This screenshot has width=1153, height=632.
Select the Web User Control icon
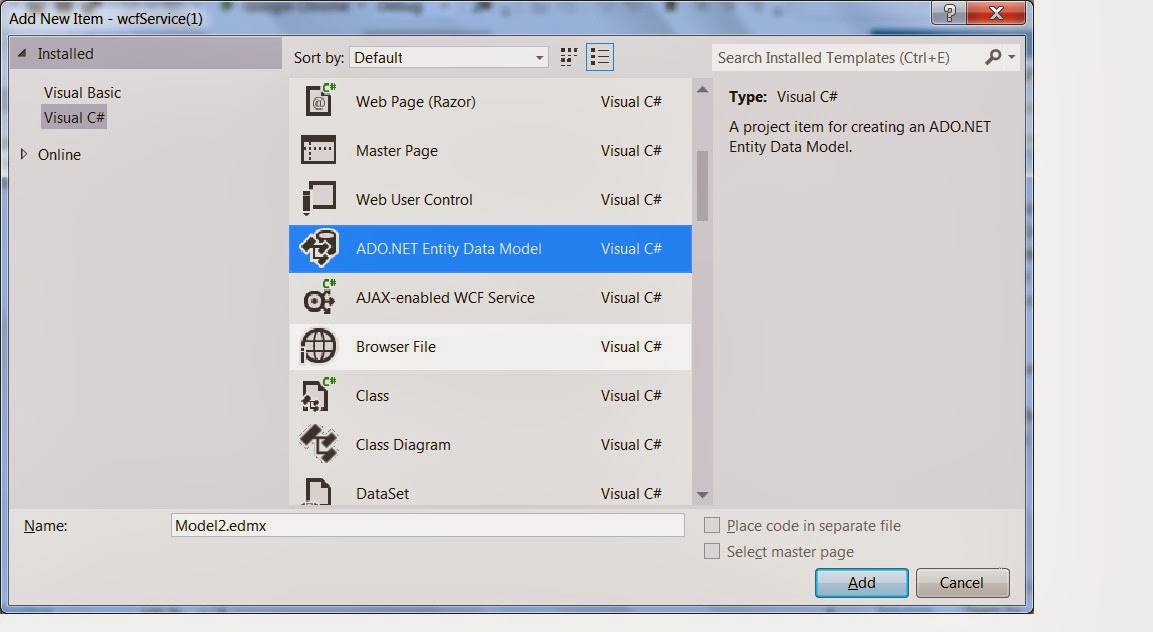coord(319,199)
